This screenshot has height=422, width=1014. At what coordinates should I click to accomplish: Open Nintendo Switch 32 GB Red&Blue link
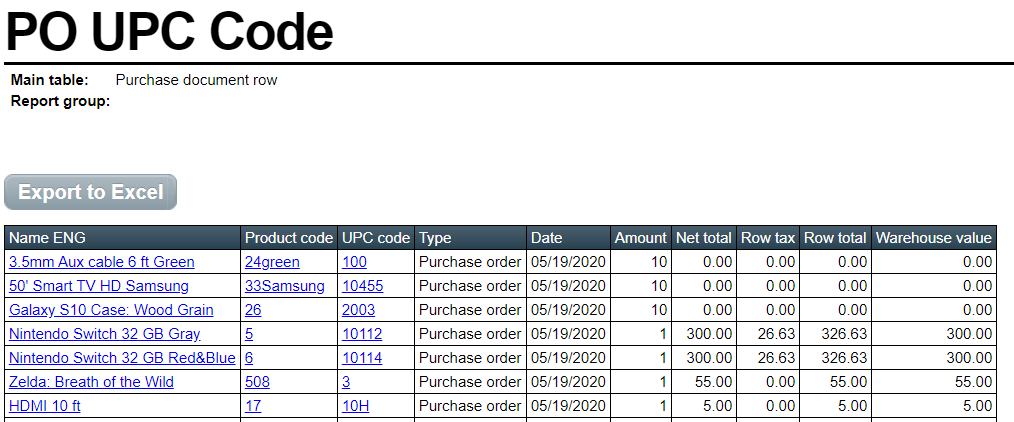122,357
